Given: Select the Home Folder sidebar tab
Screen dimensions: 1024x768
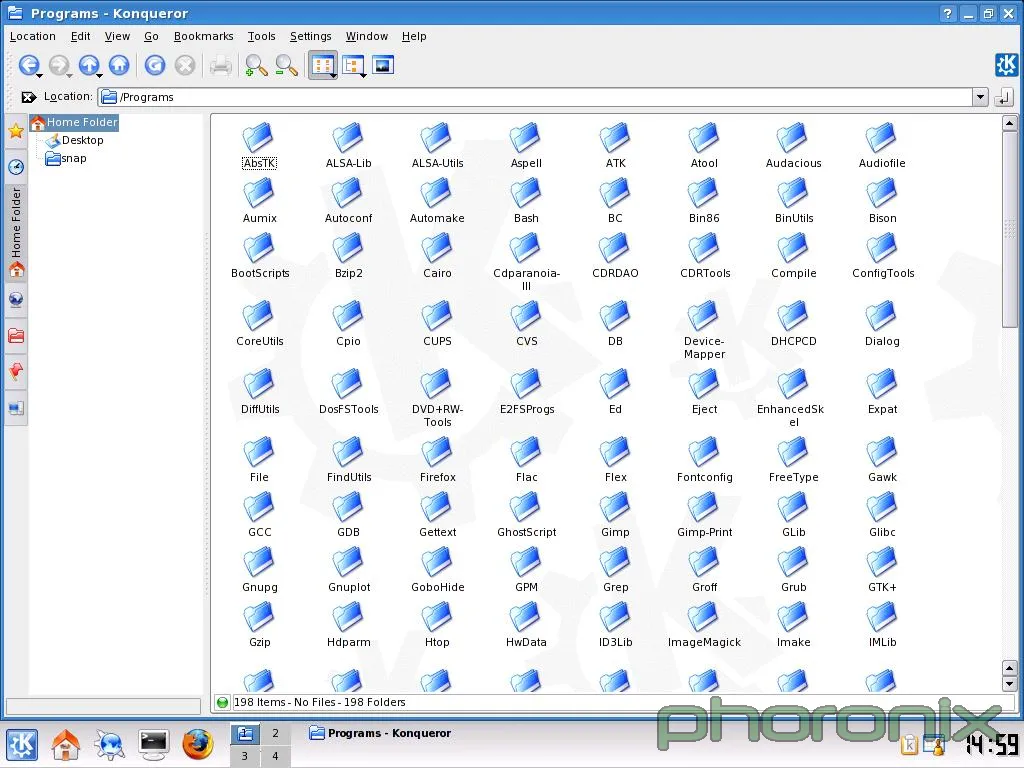Looking at the screenshot, I should pyautogui.click(x=16, y=232).
